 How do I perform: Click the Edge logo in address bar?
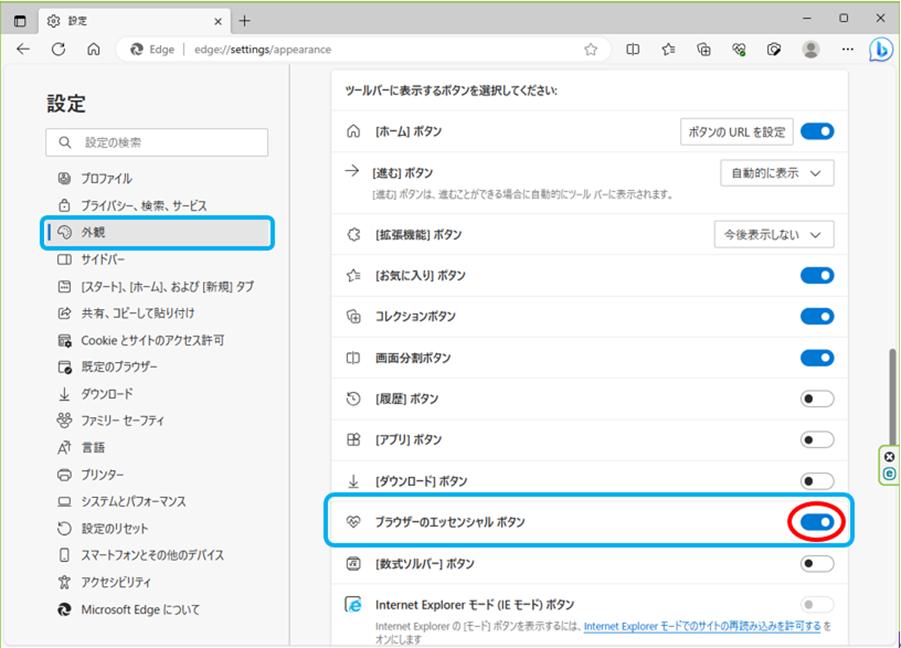(137, 49)
